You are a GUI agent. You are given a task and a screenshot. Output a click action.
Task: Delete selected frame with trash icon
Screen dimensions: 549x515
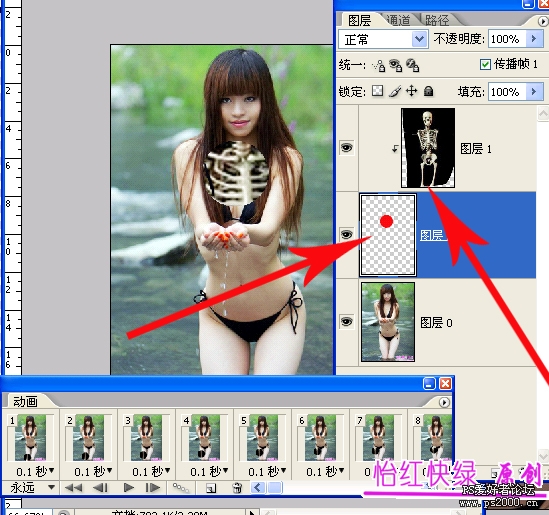point(237,487)
